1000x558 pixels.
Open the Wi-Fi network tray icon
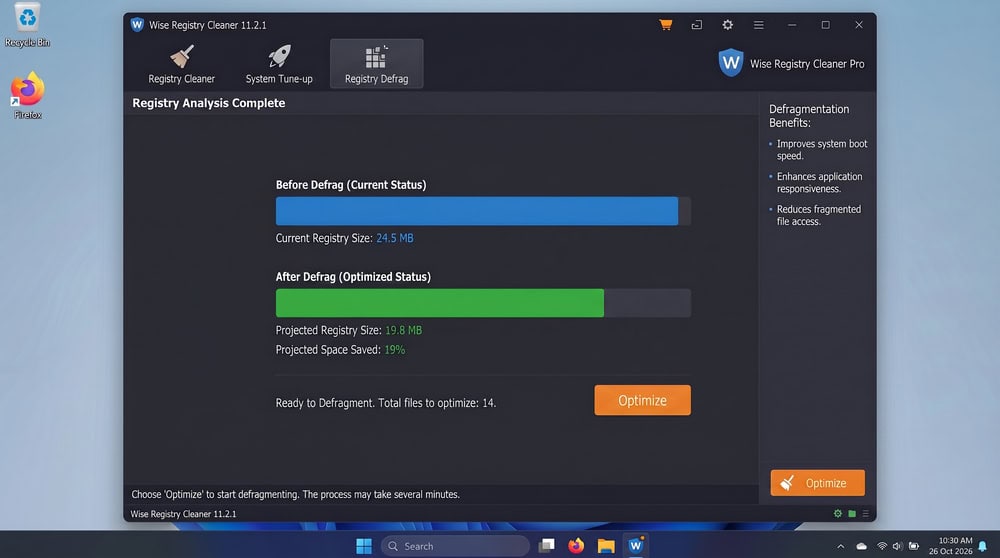point(882,547)
